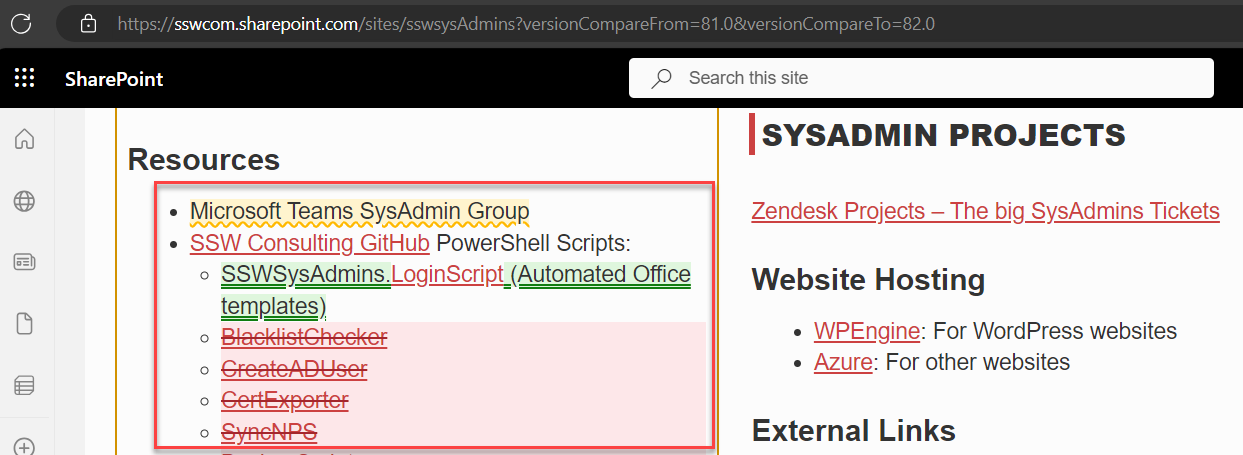Click the magnifier icon in search box
1243x455 pixels.
coord(661,78)
